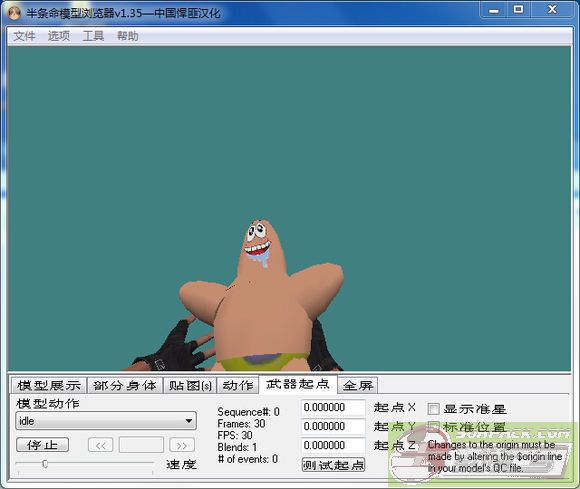The height and width of the screenshot is (489, 580).
Task: Click the '# of events: 0' text
Action: (248, 459)
